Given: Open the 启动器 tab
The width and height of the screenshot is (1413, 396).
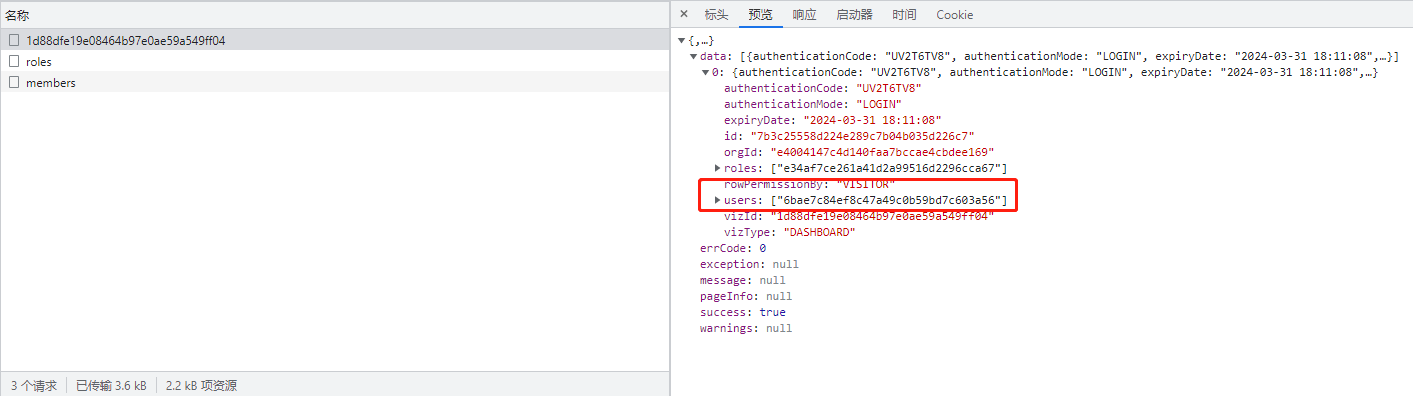Looking at the screenshot, I should coord(854,15).
